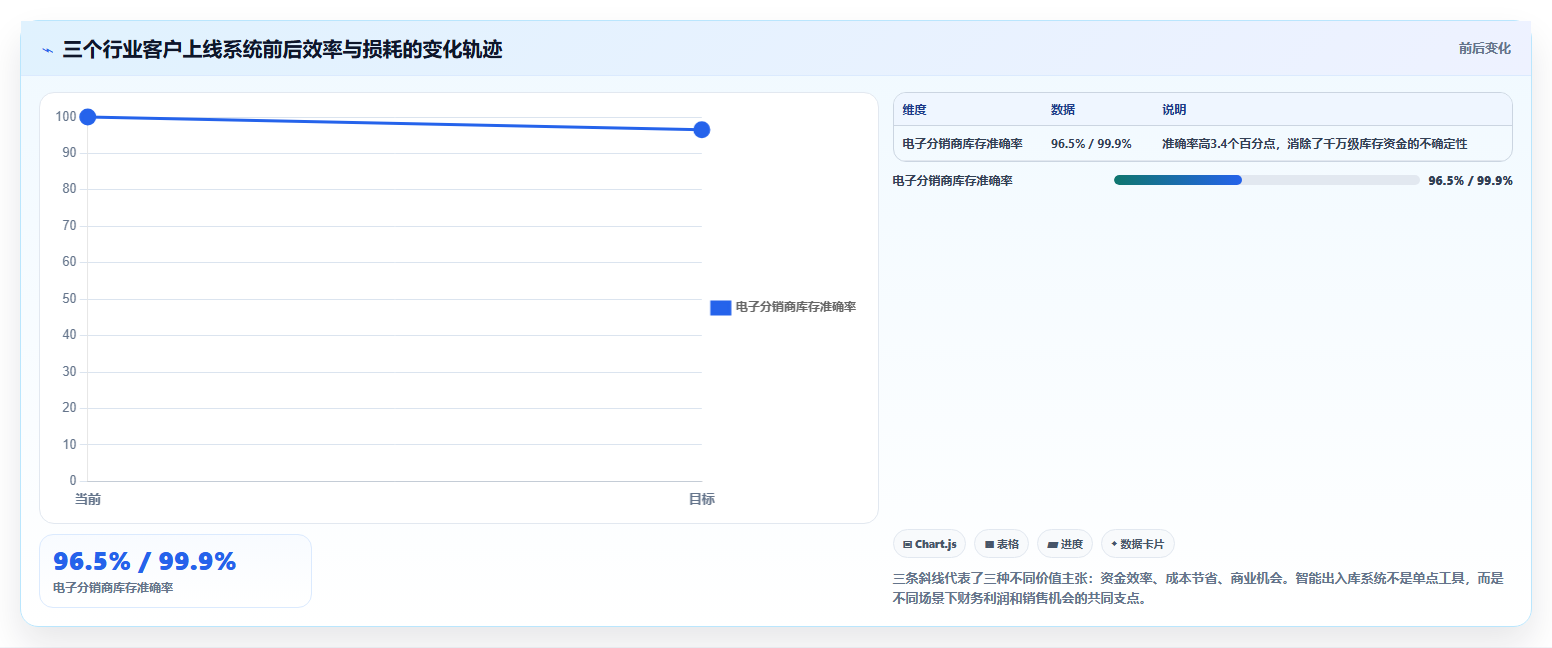
Task: Click the 说明 column header
Action: coord(1174,110)
